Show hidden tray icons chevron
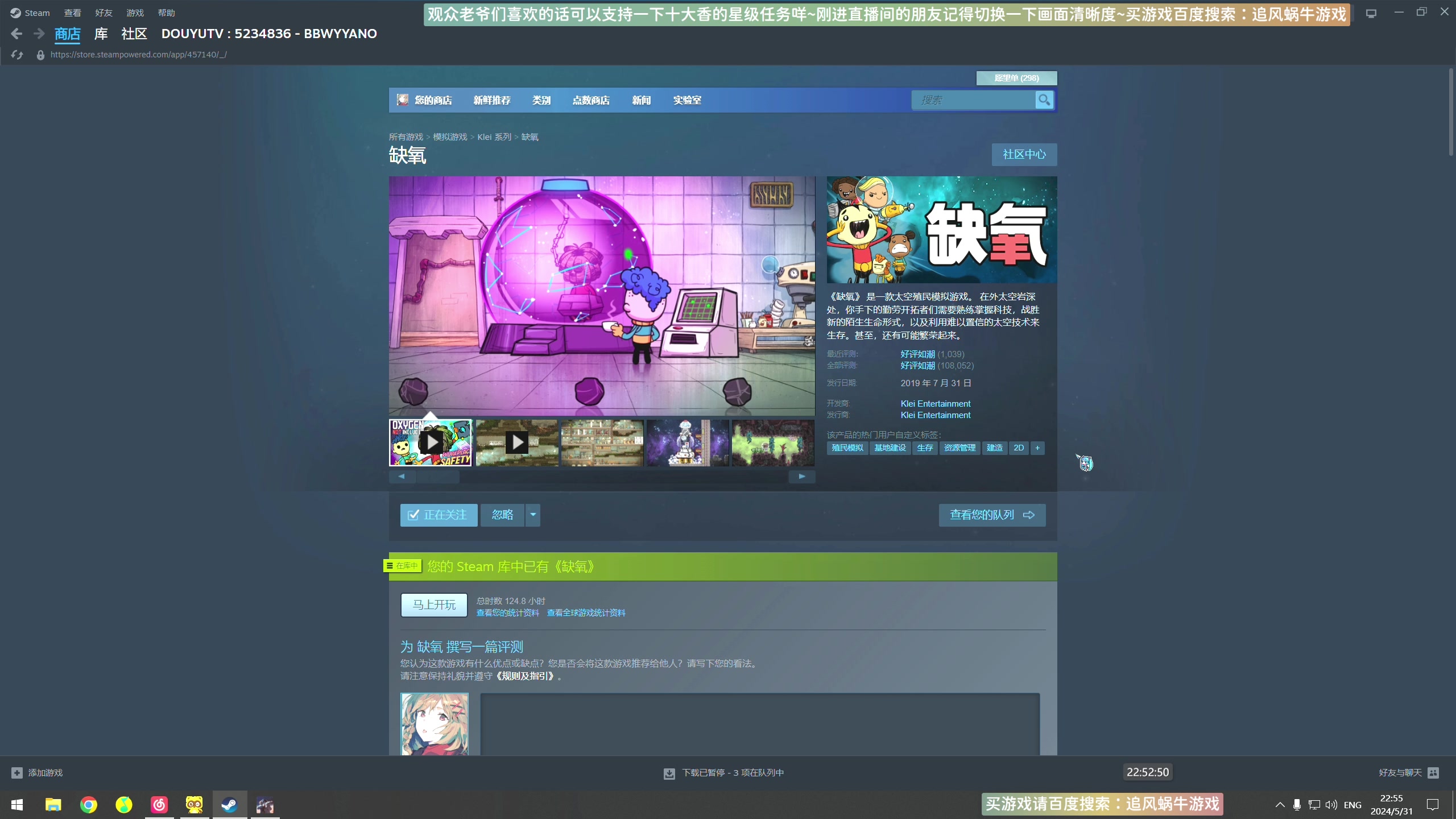 click(1280, 805)
